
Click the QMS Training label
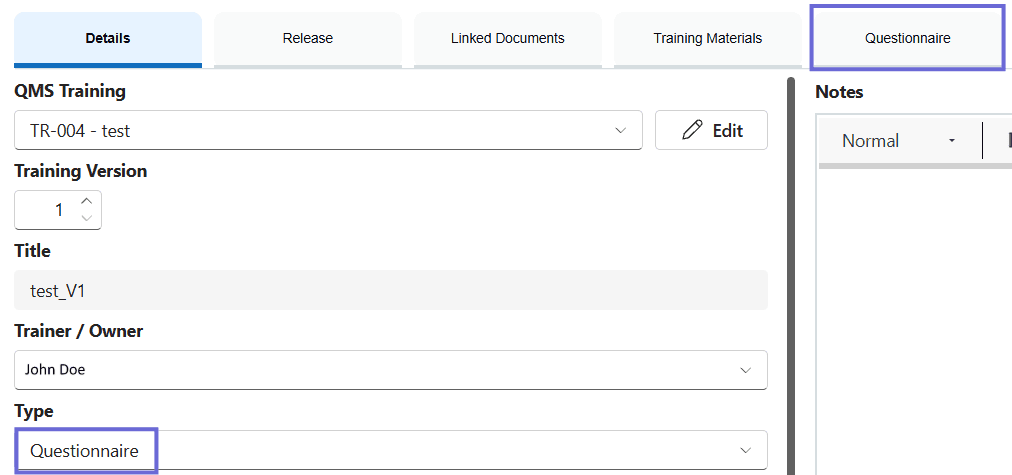click(x=70, y=92)
